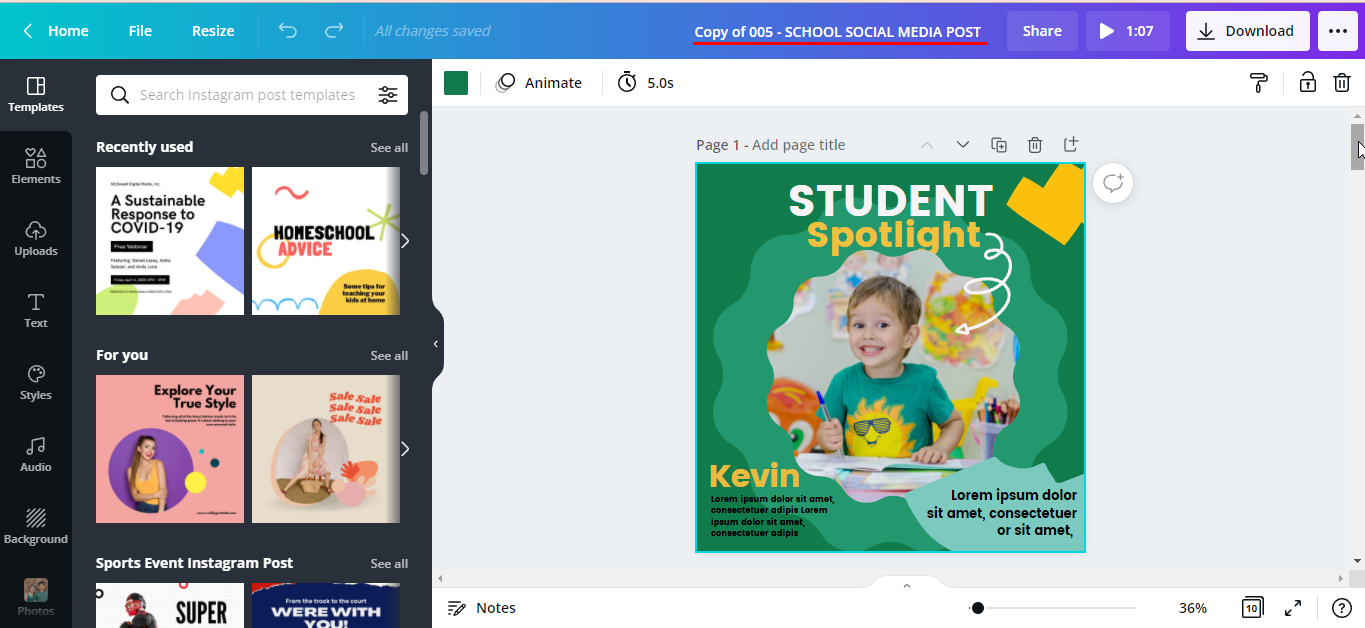
Task: Select the WE'RE WITH YOU sports template
Action: point(326,605)
